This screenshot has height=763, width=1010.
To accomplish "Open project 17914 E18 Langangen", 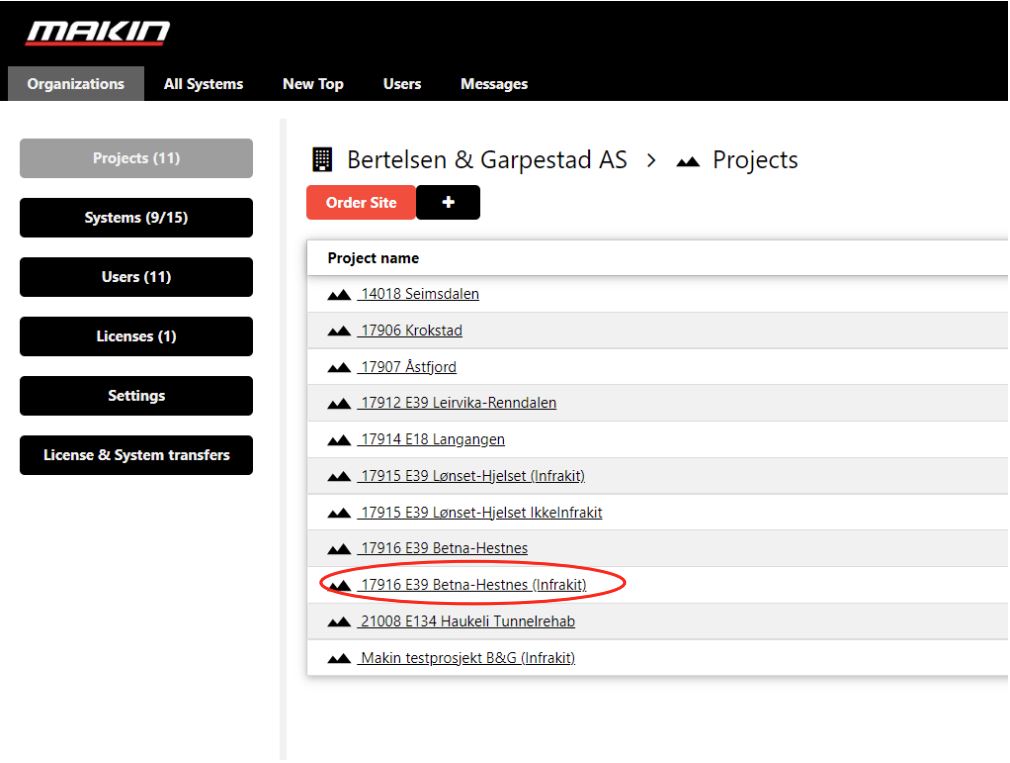I will 433,440.
